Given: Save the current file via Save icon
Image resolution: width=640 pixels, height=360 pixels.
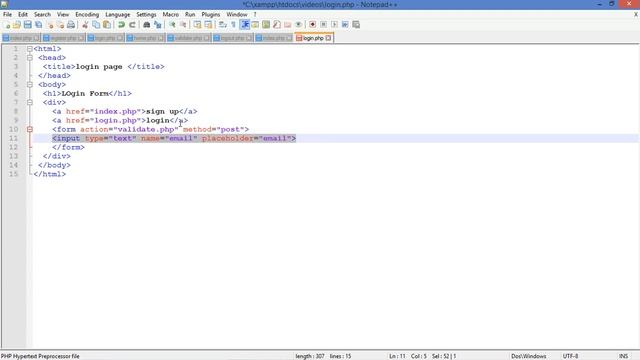Looking at the screenshot, I should coord(27,25).
